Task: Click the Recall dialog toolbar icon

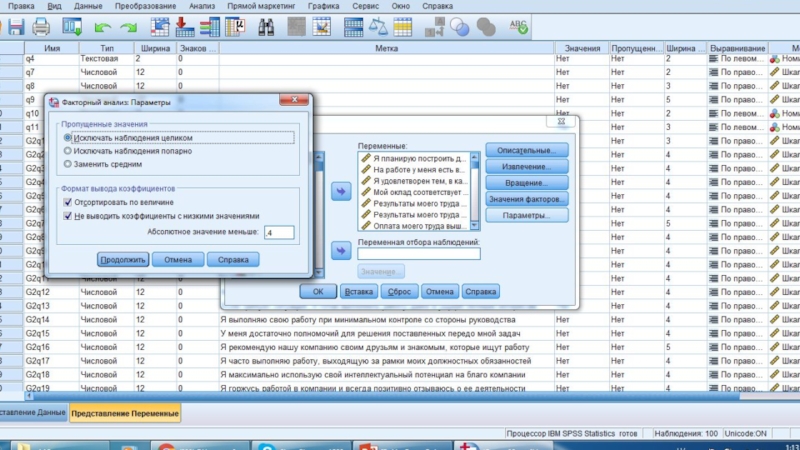Action: pos(72,26)
